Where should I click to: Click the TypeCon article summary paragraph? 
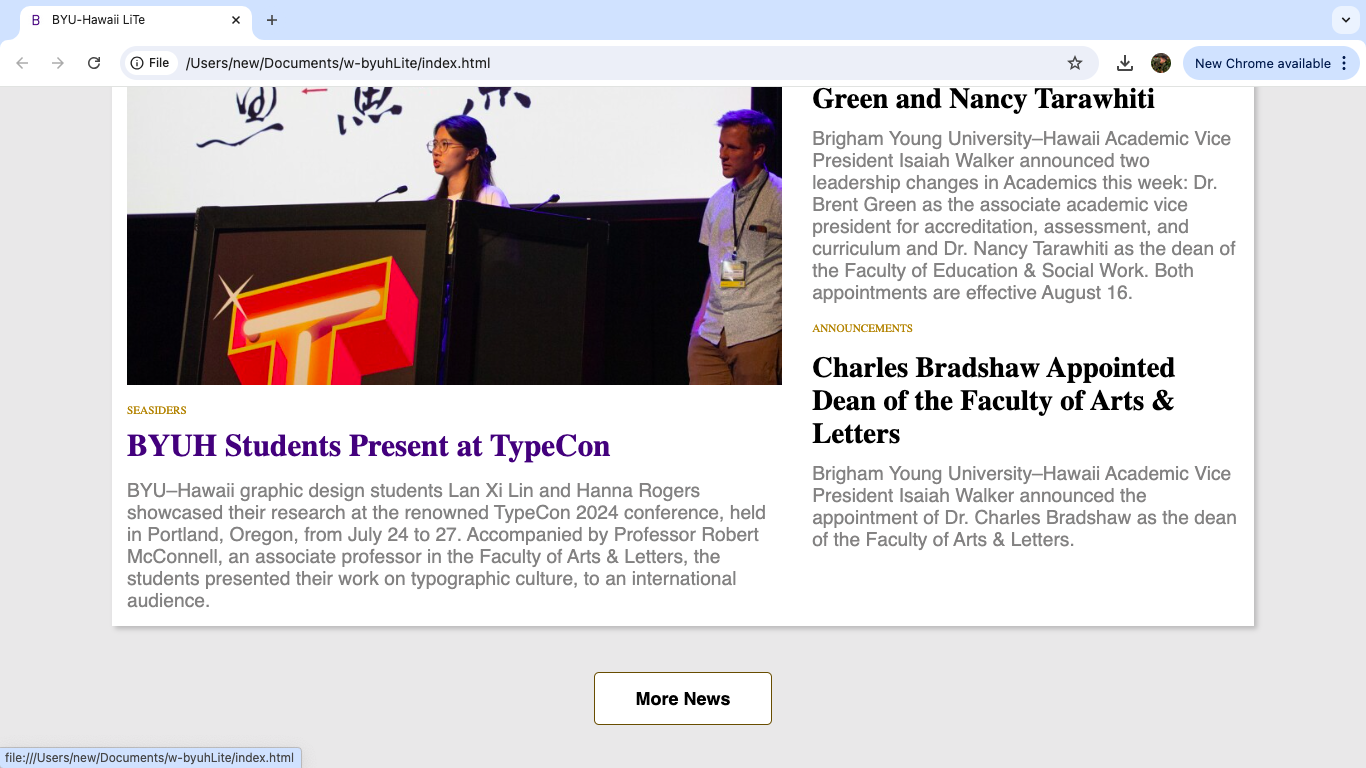pos(446,546)
